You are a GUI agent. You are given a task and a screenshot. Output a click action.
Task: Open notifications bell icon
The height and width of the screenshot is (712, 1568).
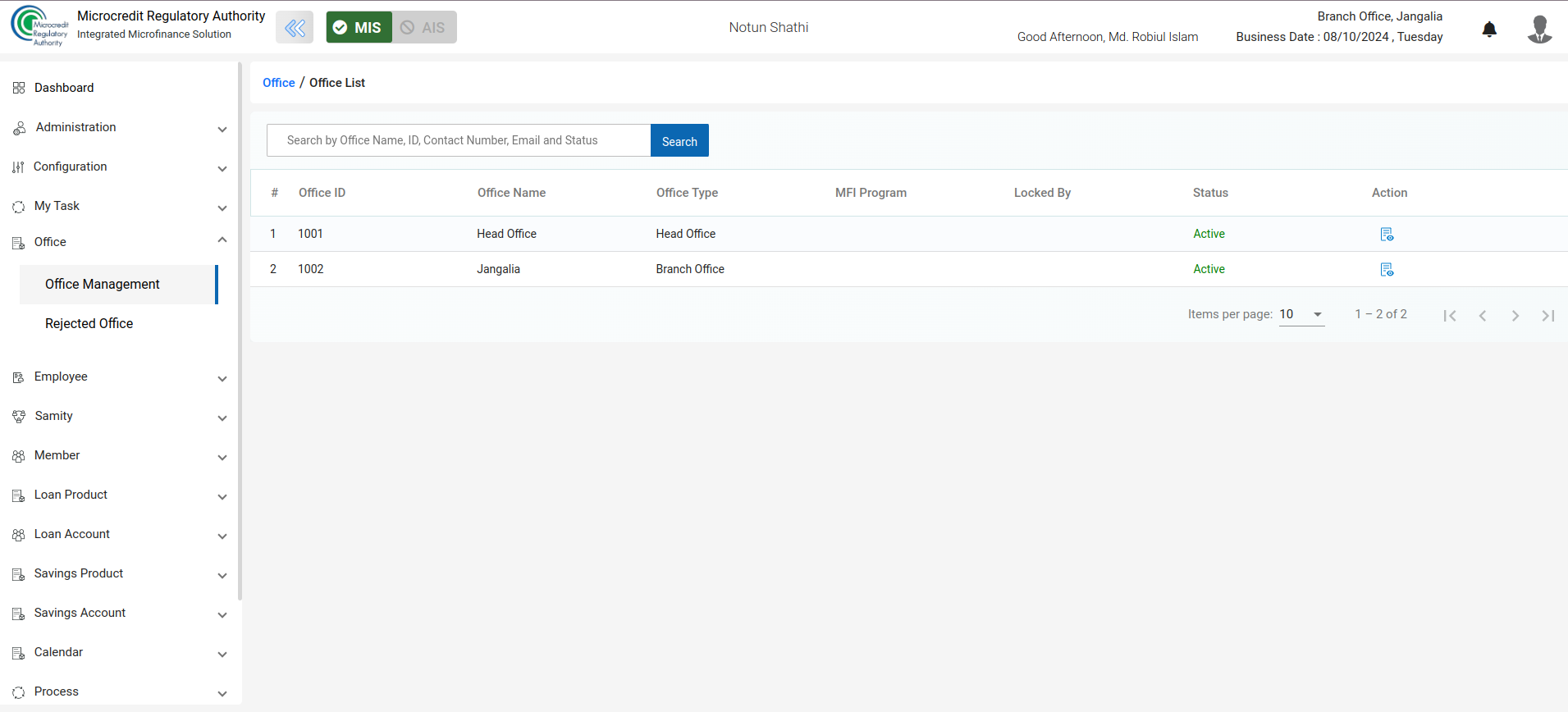click(1489, 30)
